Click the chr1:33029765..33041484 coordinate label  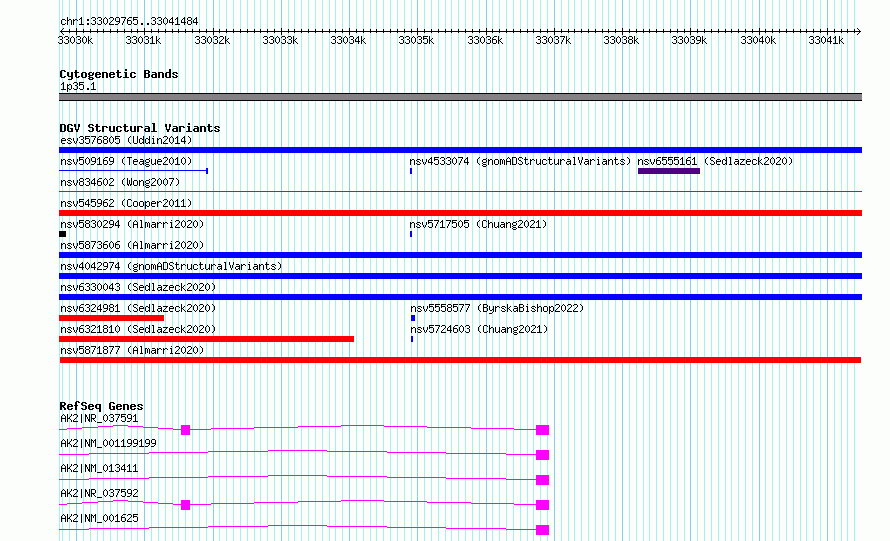[129, 22]
